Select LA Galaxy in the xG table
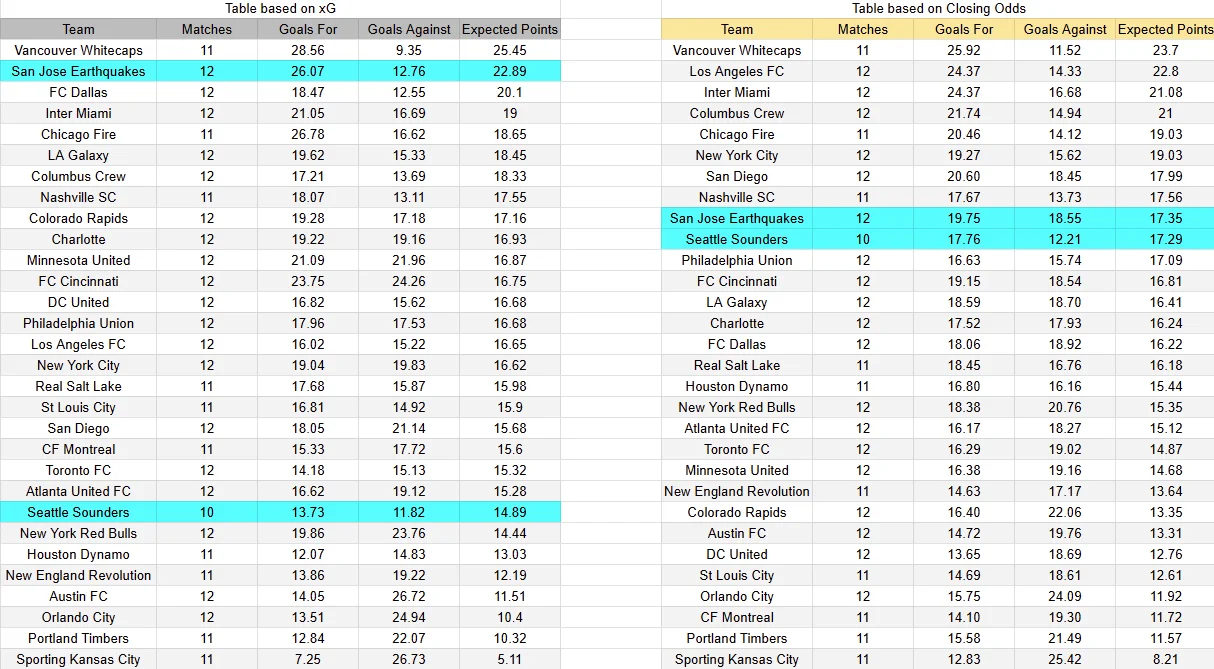 coord(79,155)
